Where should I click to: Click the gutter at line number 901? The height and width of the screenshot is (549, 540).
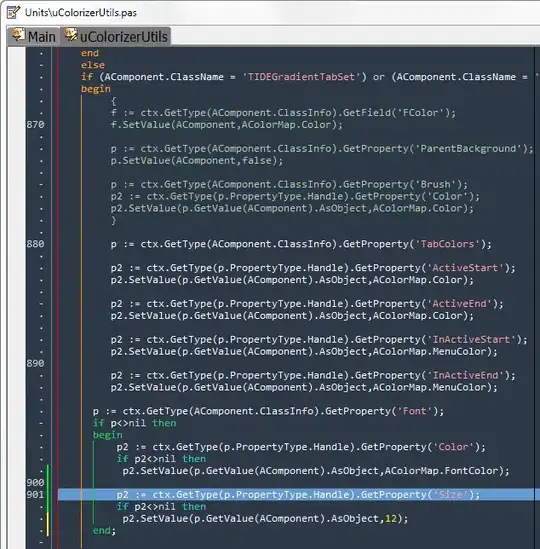click(35, 495)
